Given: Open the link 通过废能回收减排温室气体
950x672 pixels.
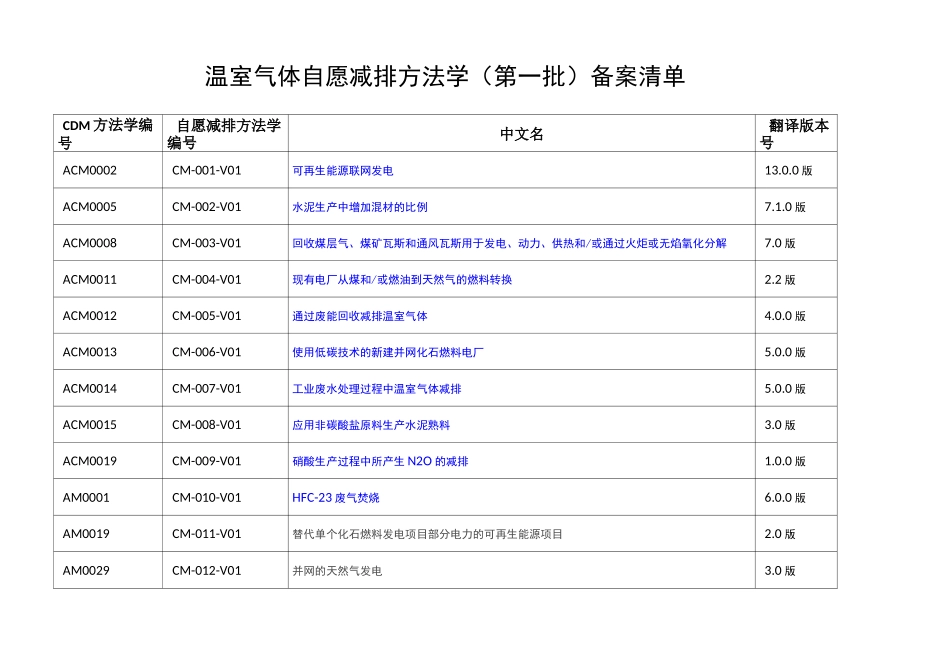Looking at the screenshot, I should 360,316.
